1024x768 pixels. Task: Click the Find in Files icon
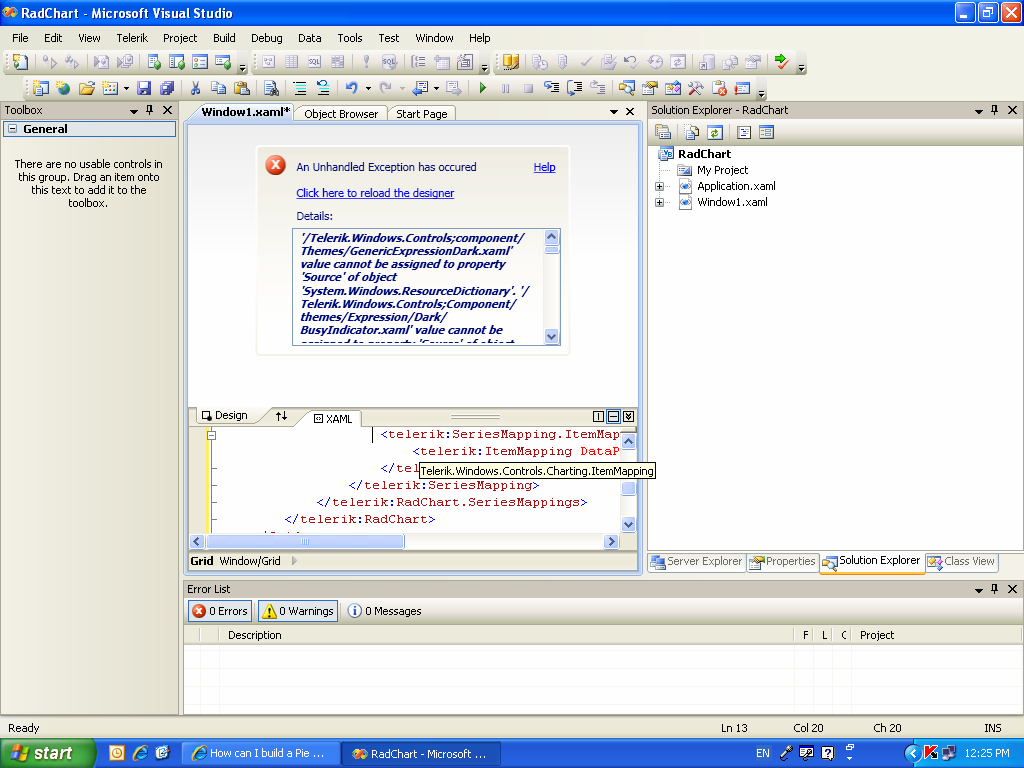[x=270, y=88]
